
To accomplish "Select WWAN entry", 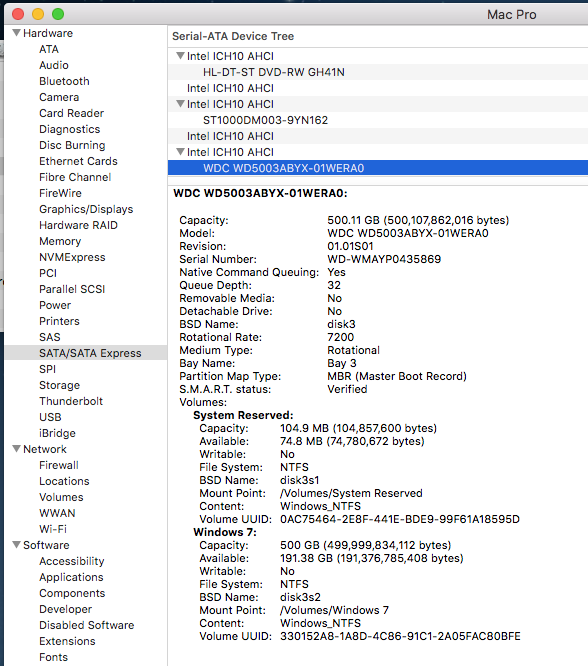I will coord(57,513).
